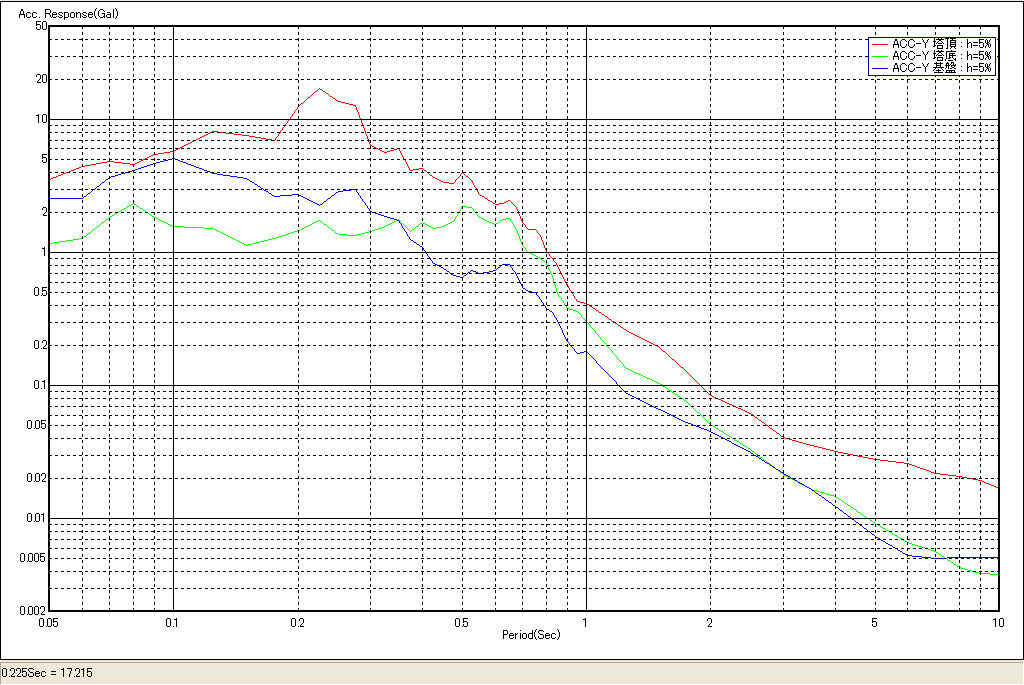Click the 0.2 label on the period axis
The width and height of the screenshot is (1024, 685).
[x=297, y=622]
